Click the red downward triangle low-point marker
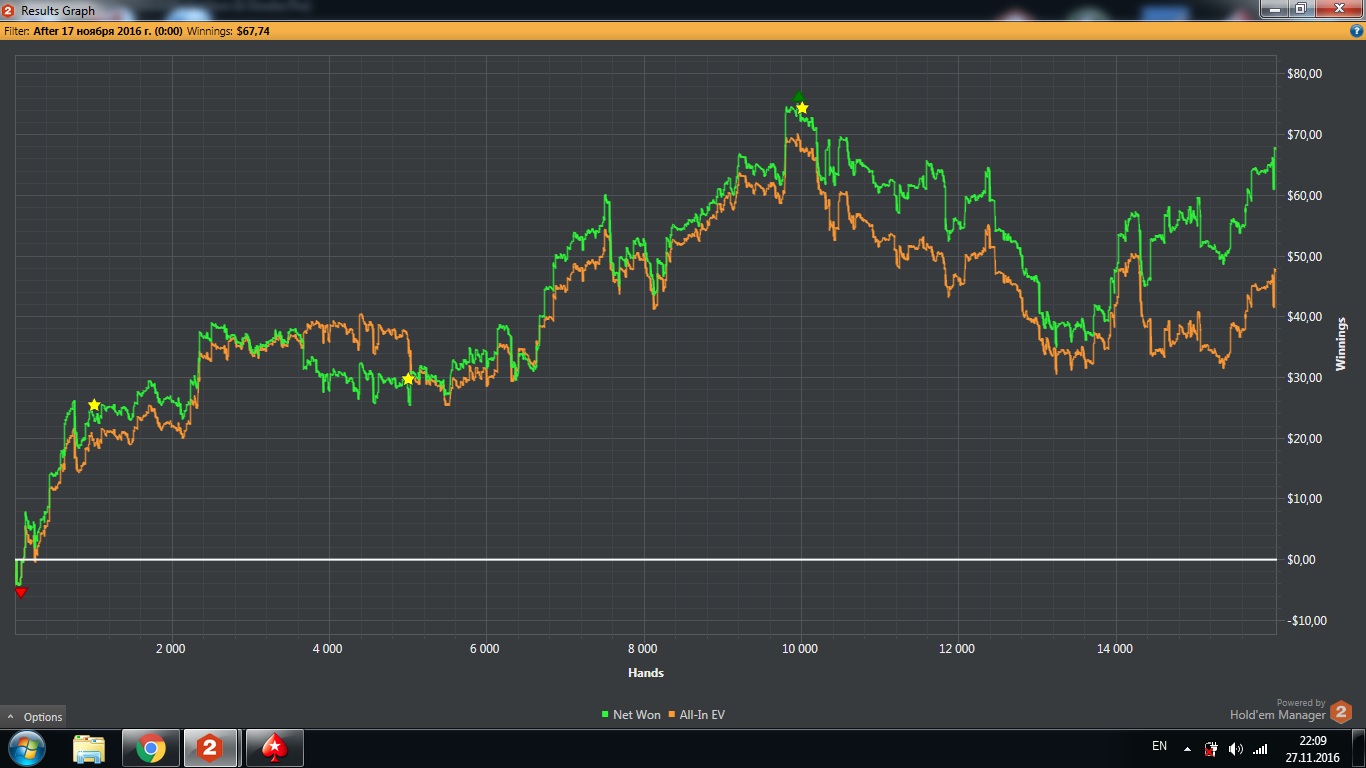 pos(21,593)
